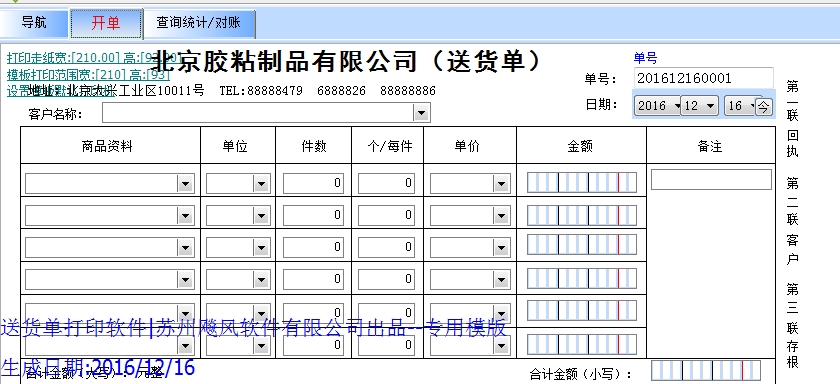This screenshot has height=384, width=840.
Task: Open the last row 单位 unit dropdown
Action: coord(261,345)
